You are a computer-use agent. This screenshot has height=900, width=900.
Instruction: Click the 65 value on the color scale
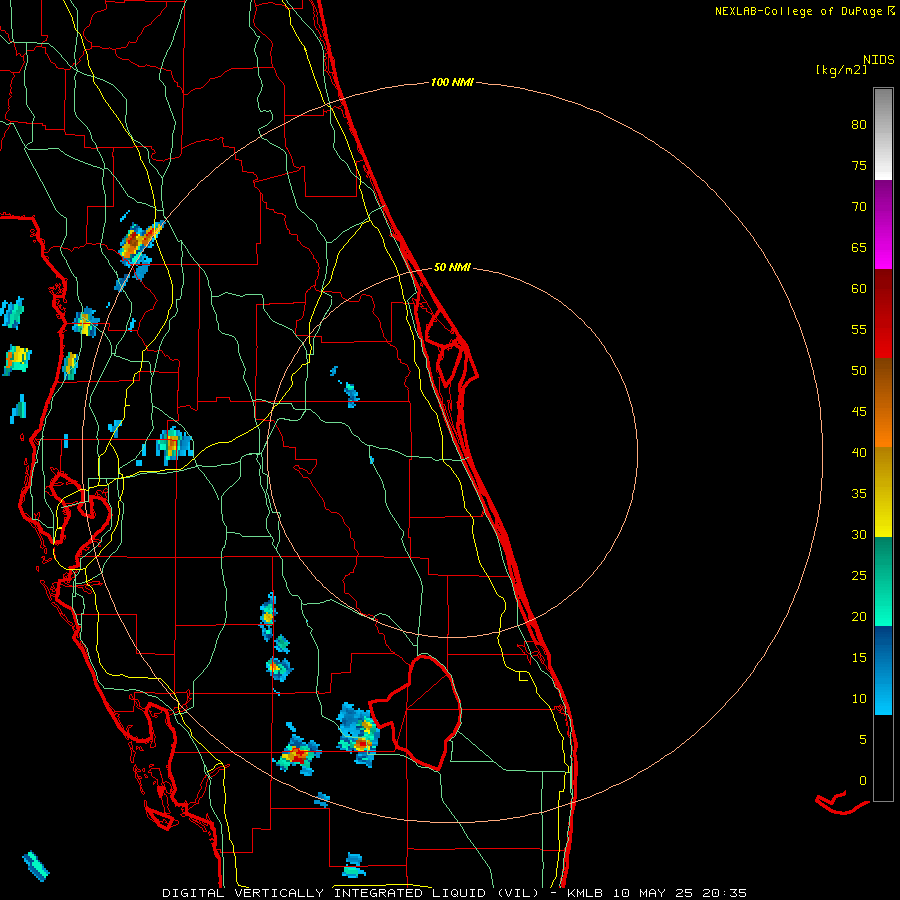[x=859, y=247]
